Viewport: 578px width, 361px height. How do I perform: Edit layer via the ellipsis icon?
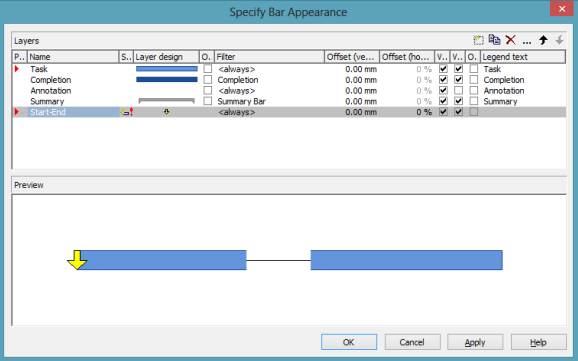(x=527, y=42)
